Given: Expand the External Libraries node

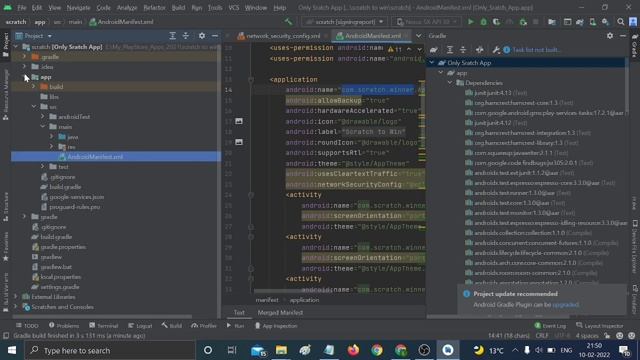Looking at the screenshot, I should (x=16, y=297).
